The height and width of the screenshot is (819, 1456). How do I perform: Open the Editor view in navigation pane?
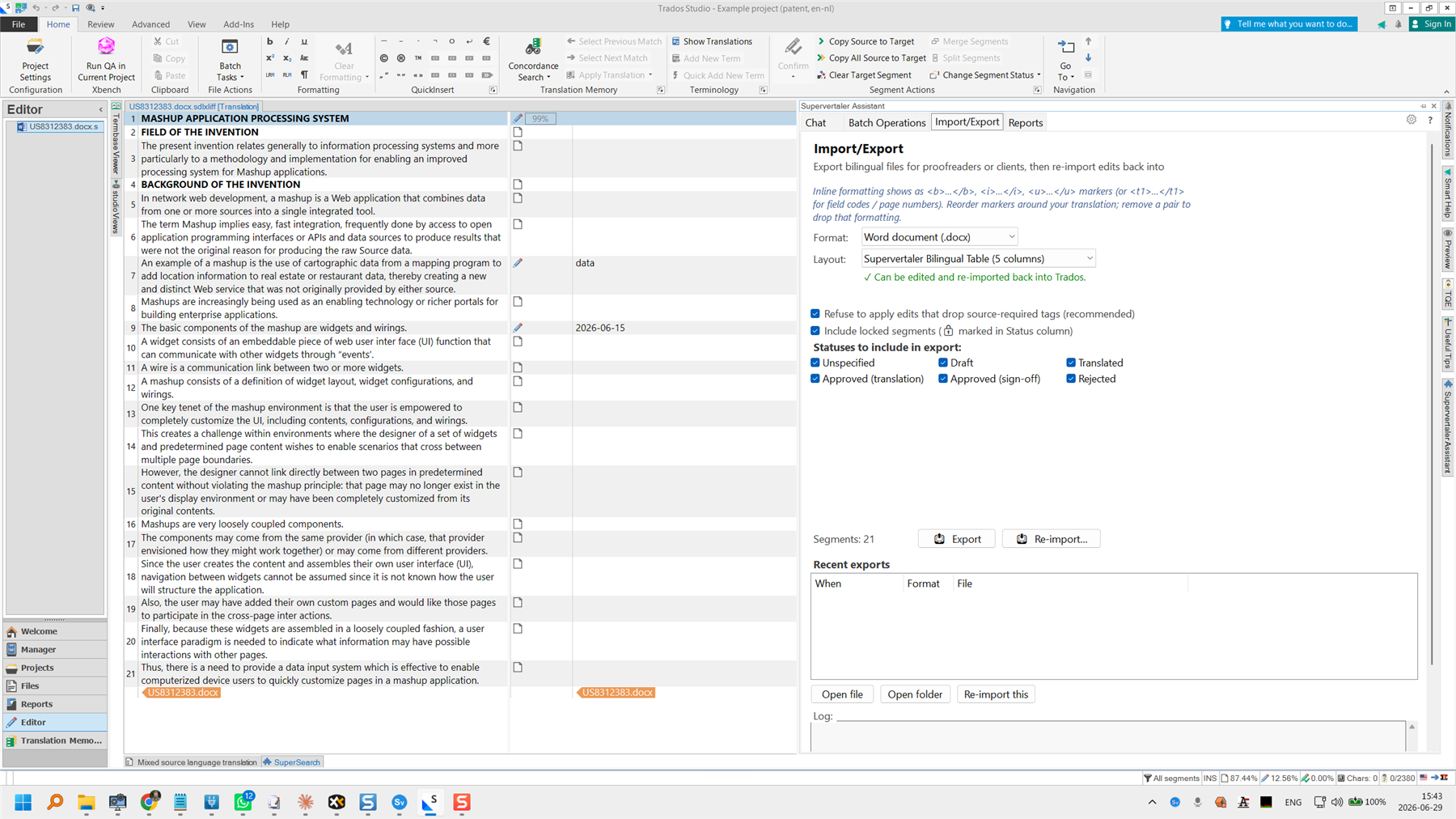(55, 722)
